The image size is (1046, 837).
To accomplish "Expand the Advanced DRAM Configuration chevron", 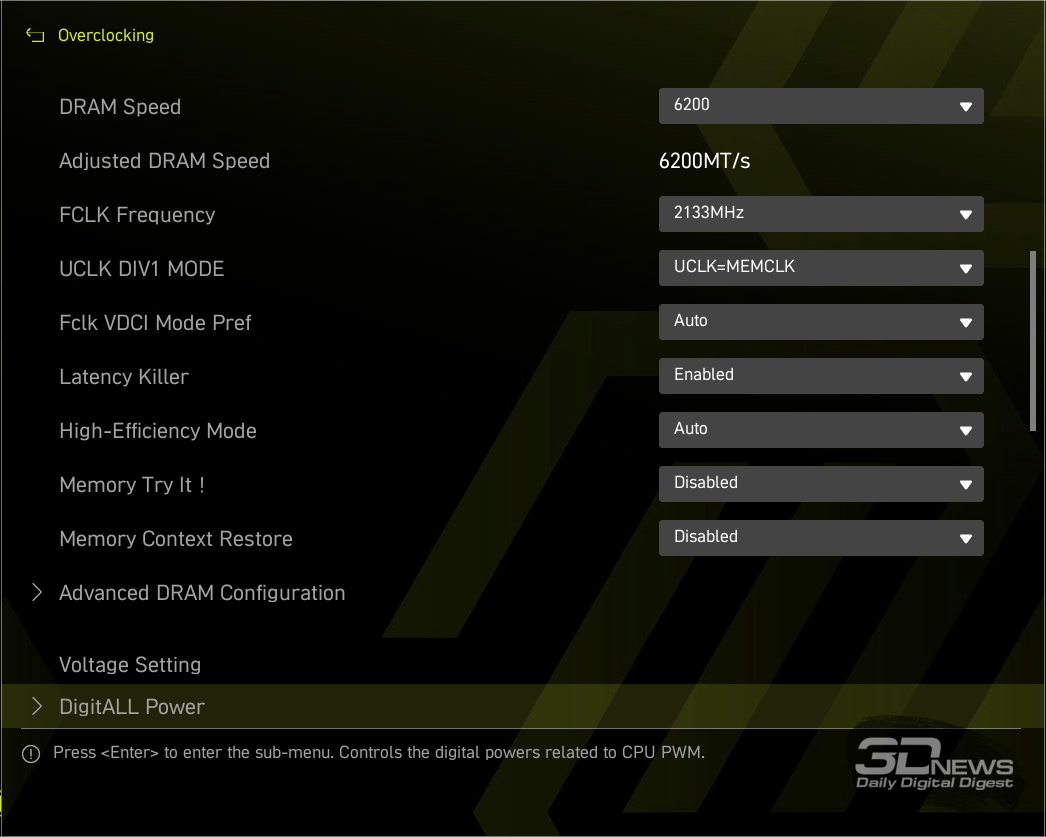I will [37, 593].
